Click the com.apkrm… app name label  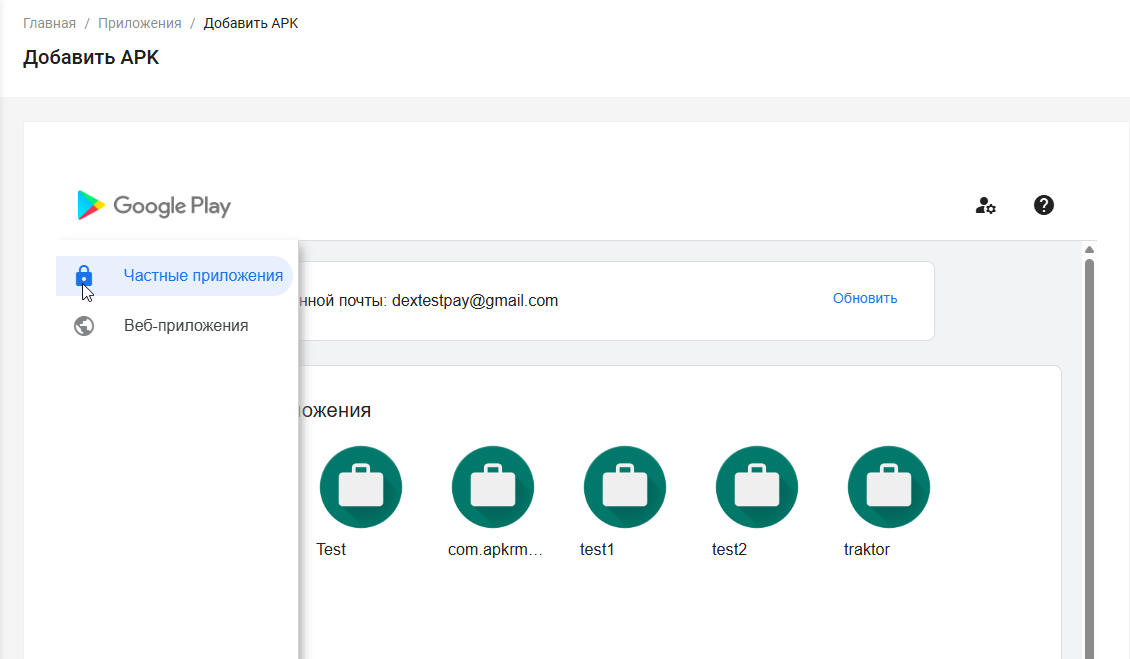(x=495, y=549)
